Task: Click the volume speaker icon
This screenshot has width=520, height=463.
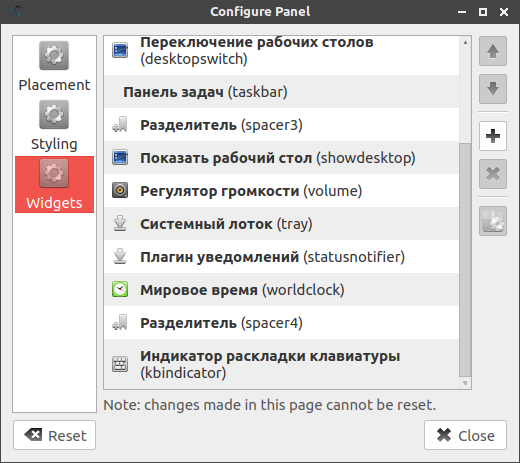Action: point(120,191)
